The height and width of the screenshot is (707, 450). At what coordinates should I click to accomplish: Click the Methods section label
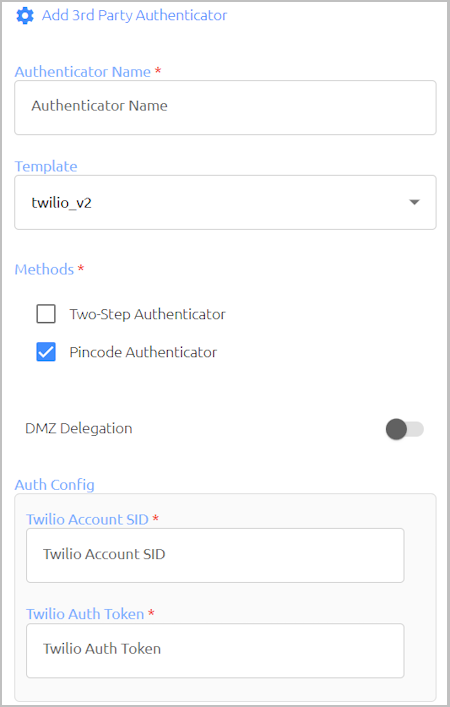coord(44,269)
